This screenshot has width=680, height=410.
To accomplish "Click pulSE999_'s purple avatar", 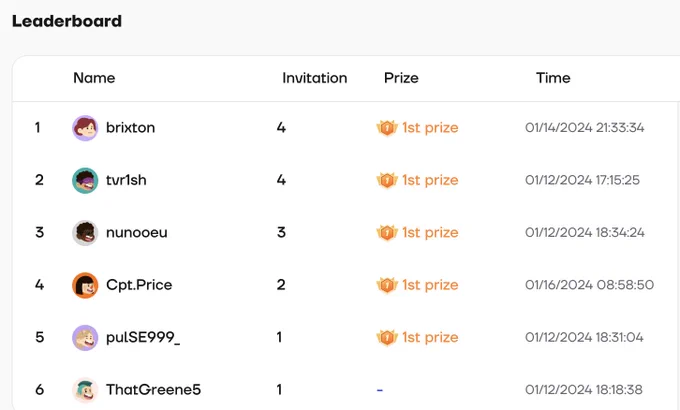I will click(x=85, y=338).
